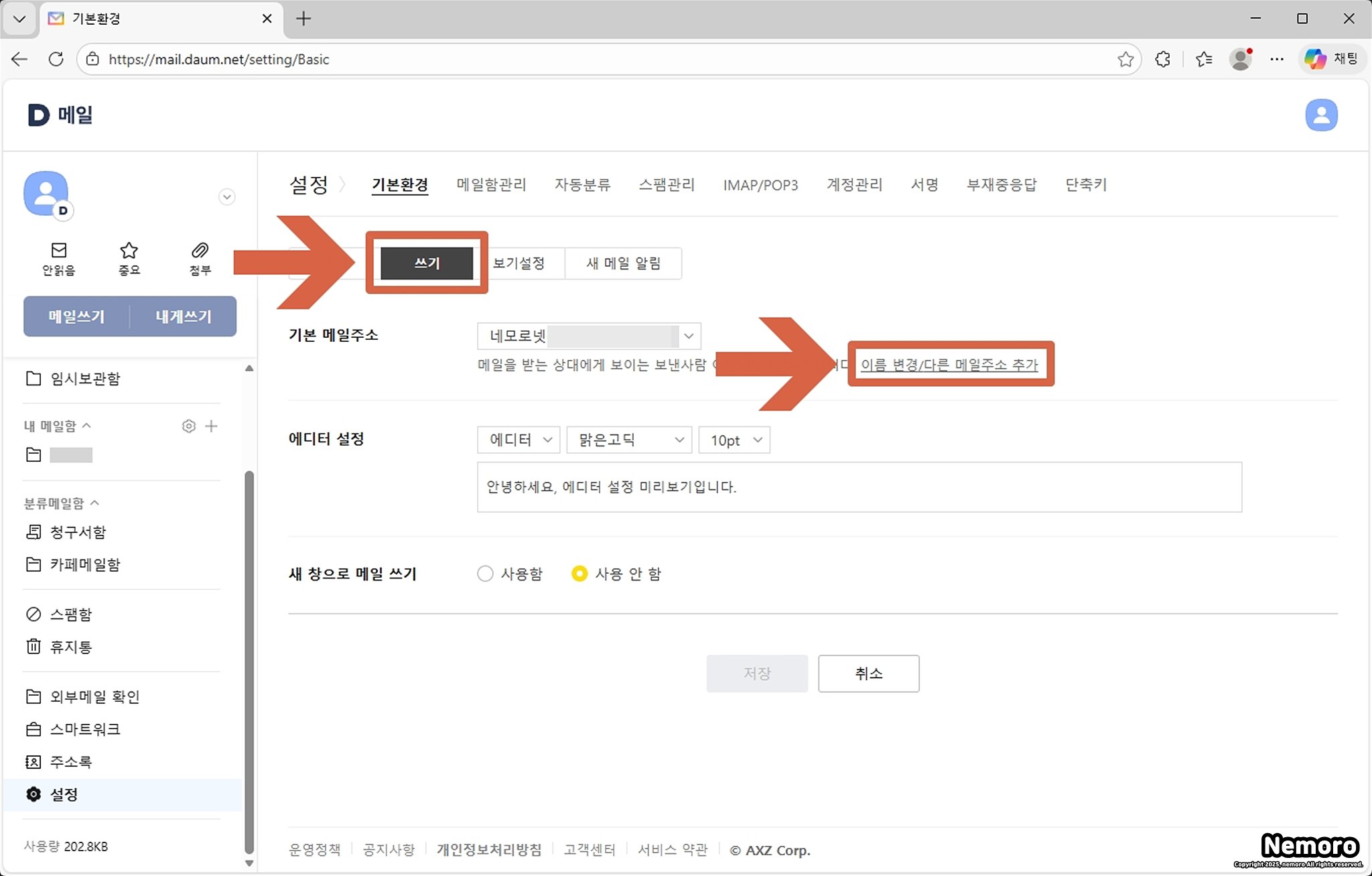Viewport: 1372px width, 876px height.
Task: Add new mailbox with plus icon
Action: click(x=211, y=426)
